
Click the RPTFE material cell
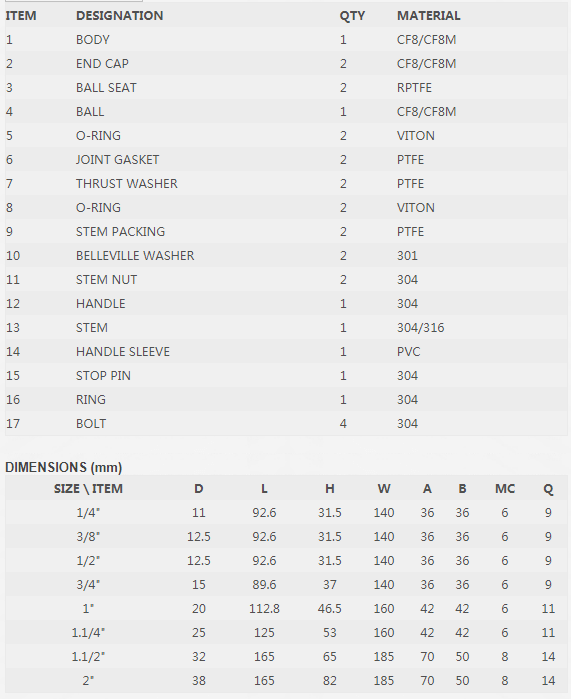coord(414,87)
